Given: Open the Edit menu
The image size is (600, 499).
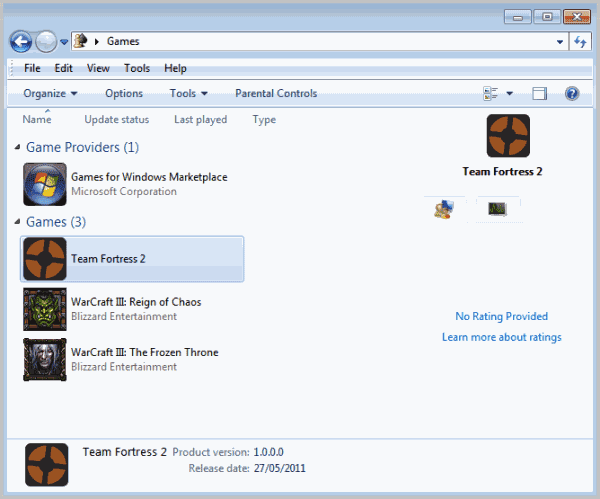Looking at the screenshot, I should pyautogui.click(x=63, y=68).
